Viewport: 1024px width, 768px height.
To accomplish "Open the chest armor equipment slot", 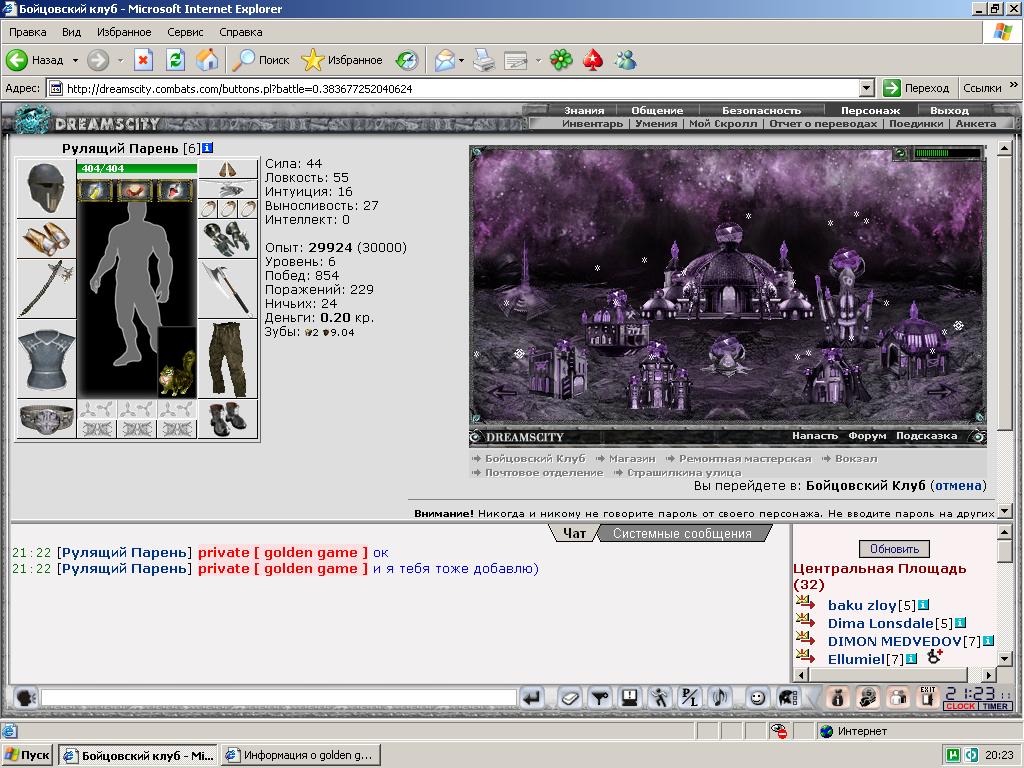I will point(46,359).
